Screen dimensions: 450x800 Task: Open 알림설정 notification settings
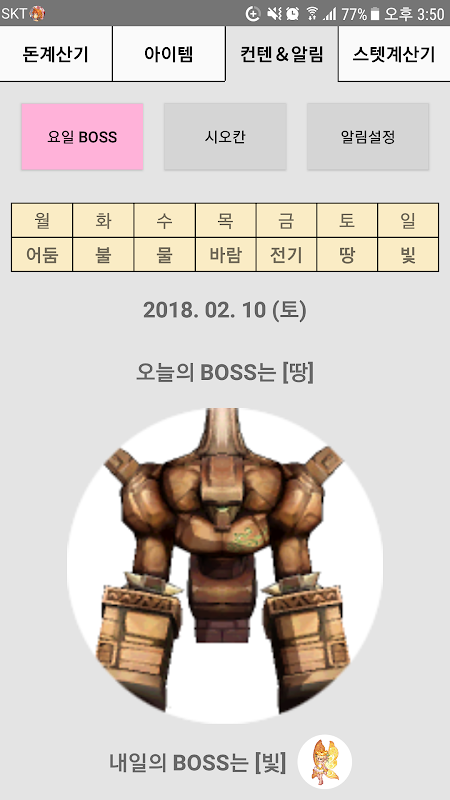(x=368, y=137)
